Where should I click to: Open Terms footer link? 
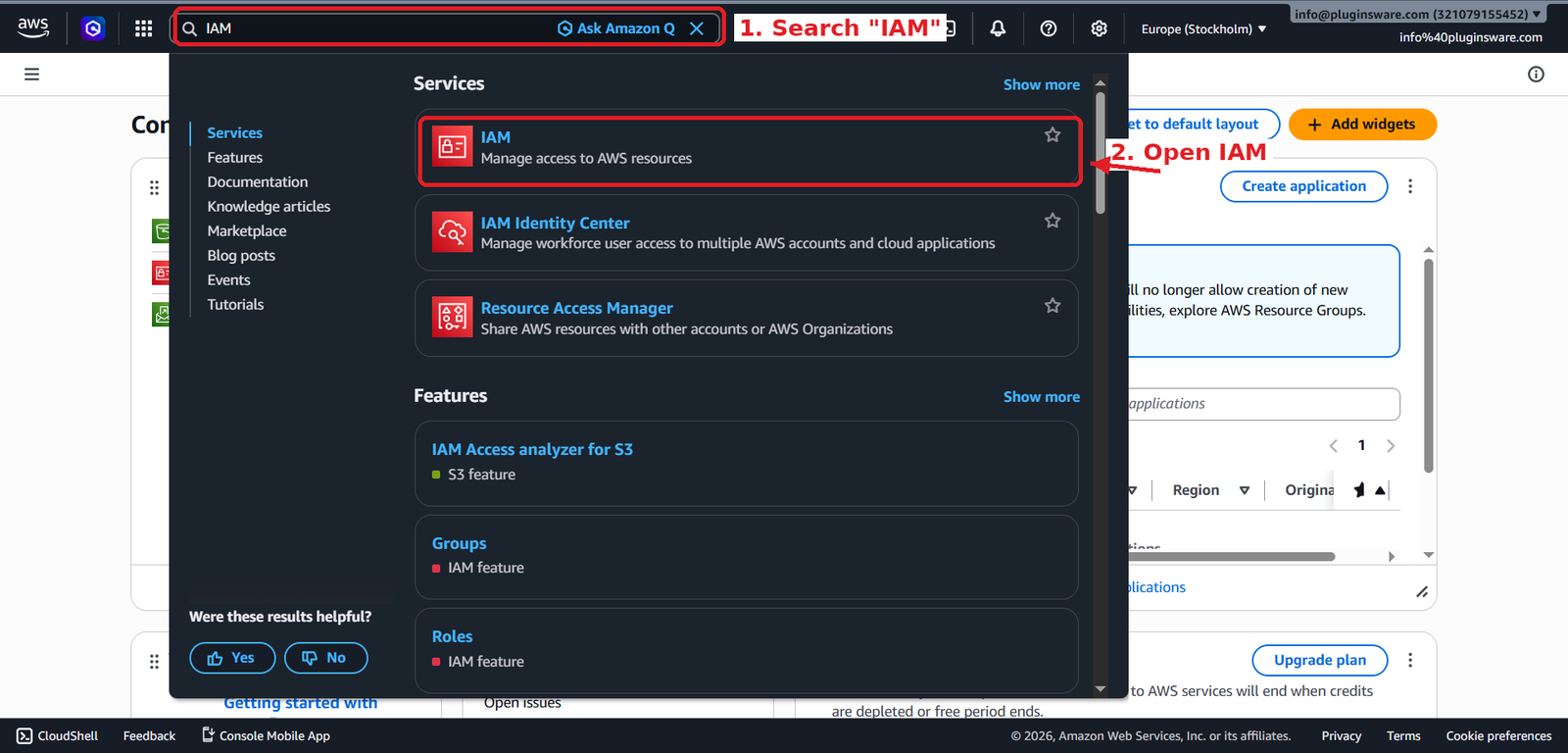point(1403,736)
